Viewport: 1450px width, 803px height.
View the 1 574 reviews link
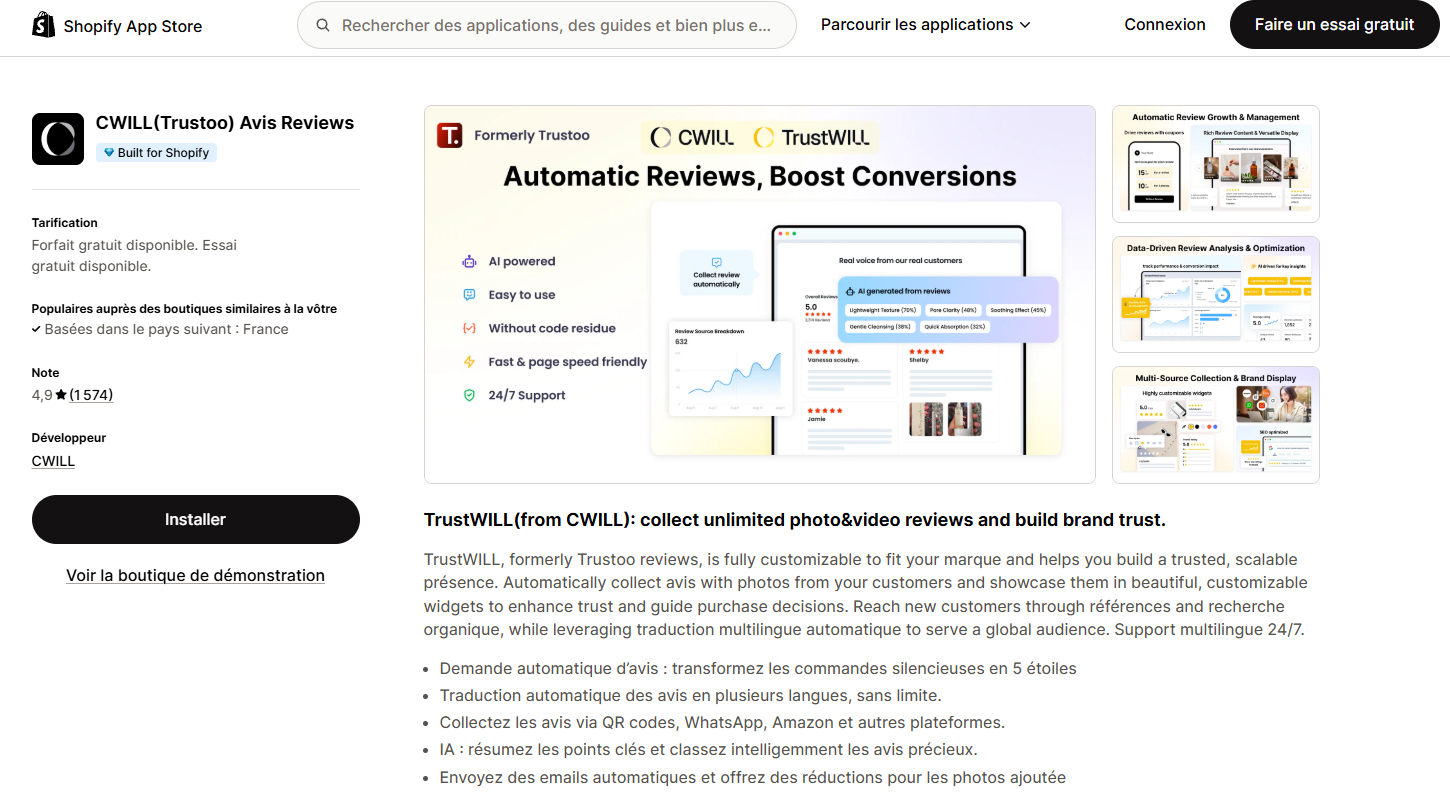click(91, 395)
